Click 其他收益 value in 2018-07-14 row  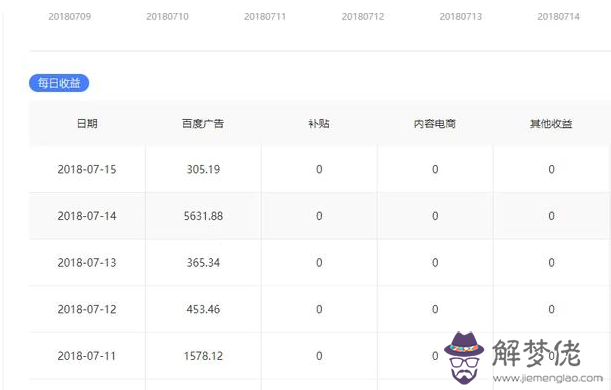coord(551,216)
